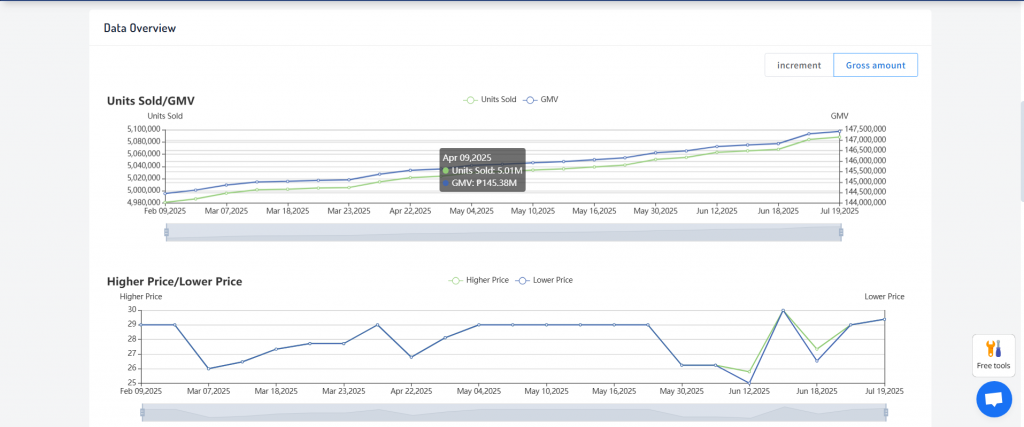The width and height of the screenshot is (1024, 427).
Task: Click May 30,2025 label on price chart
Action: pyautogui.click(x=681, y=392)
